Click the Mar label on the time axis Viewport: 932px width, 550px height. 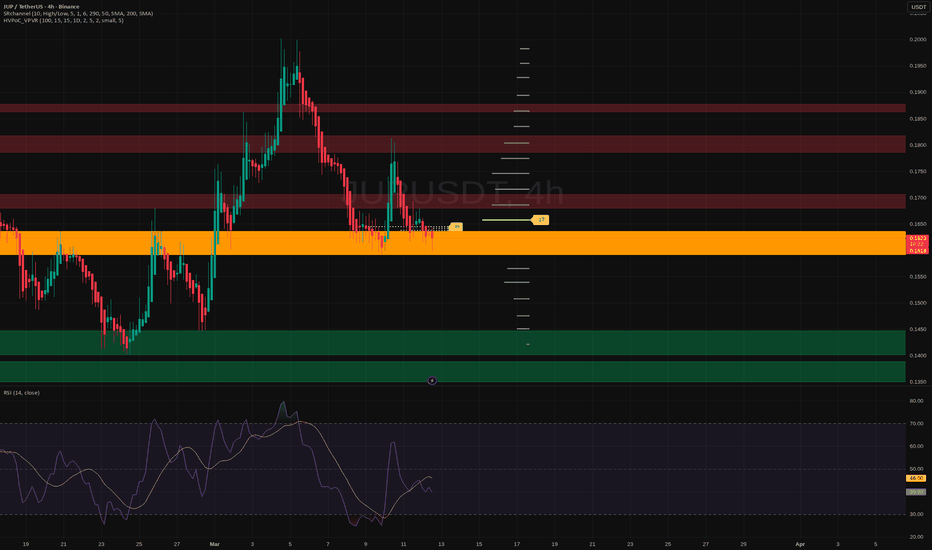click(x=215, y=544)
